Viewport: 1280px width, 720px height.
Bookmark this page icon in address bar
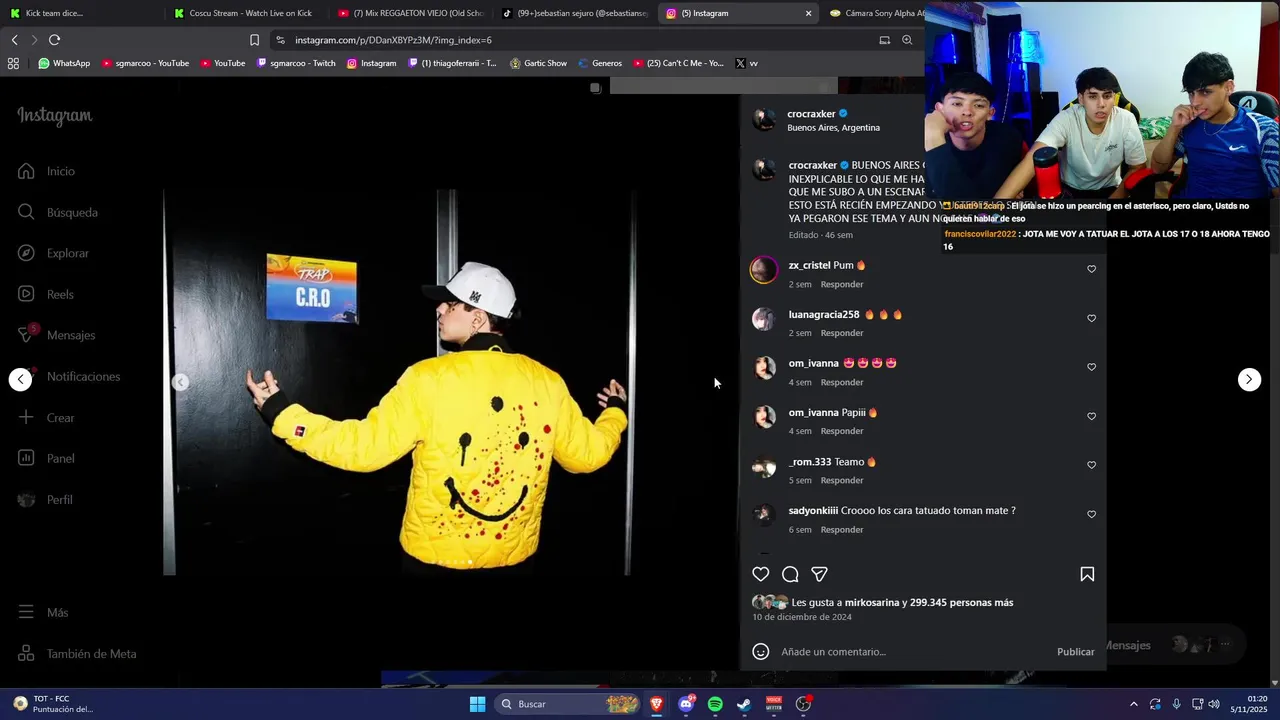click(x=254, y=40)
